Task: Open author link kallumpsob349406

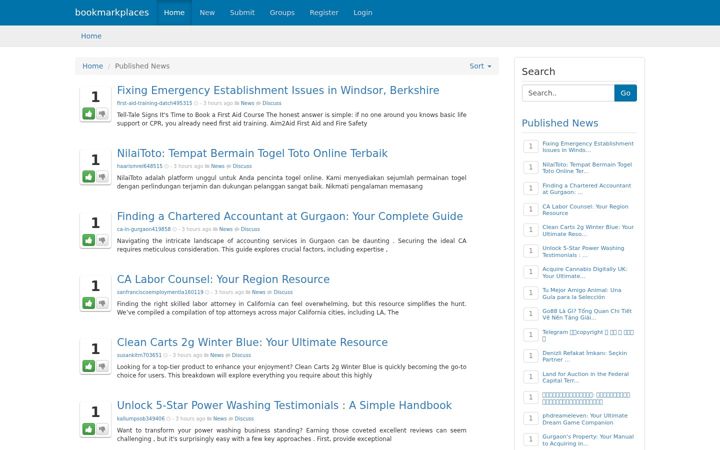Action: point(141,418)
